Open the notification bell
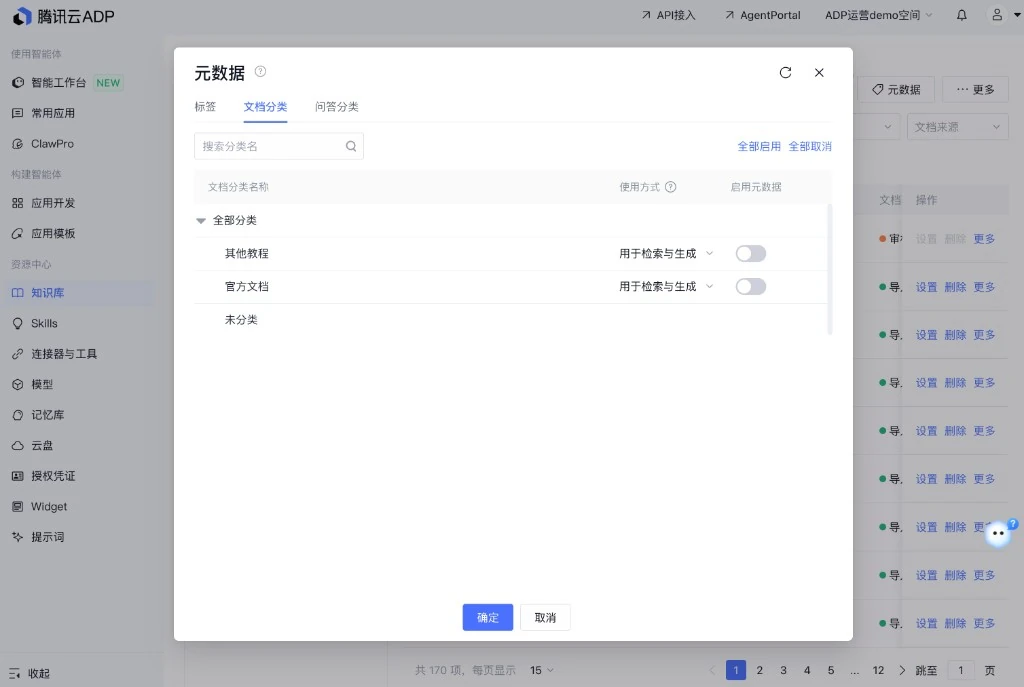Image resolution: width=1024 pixels, height=687 pixels. pos(961,15)
